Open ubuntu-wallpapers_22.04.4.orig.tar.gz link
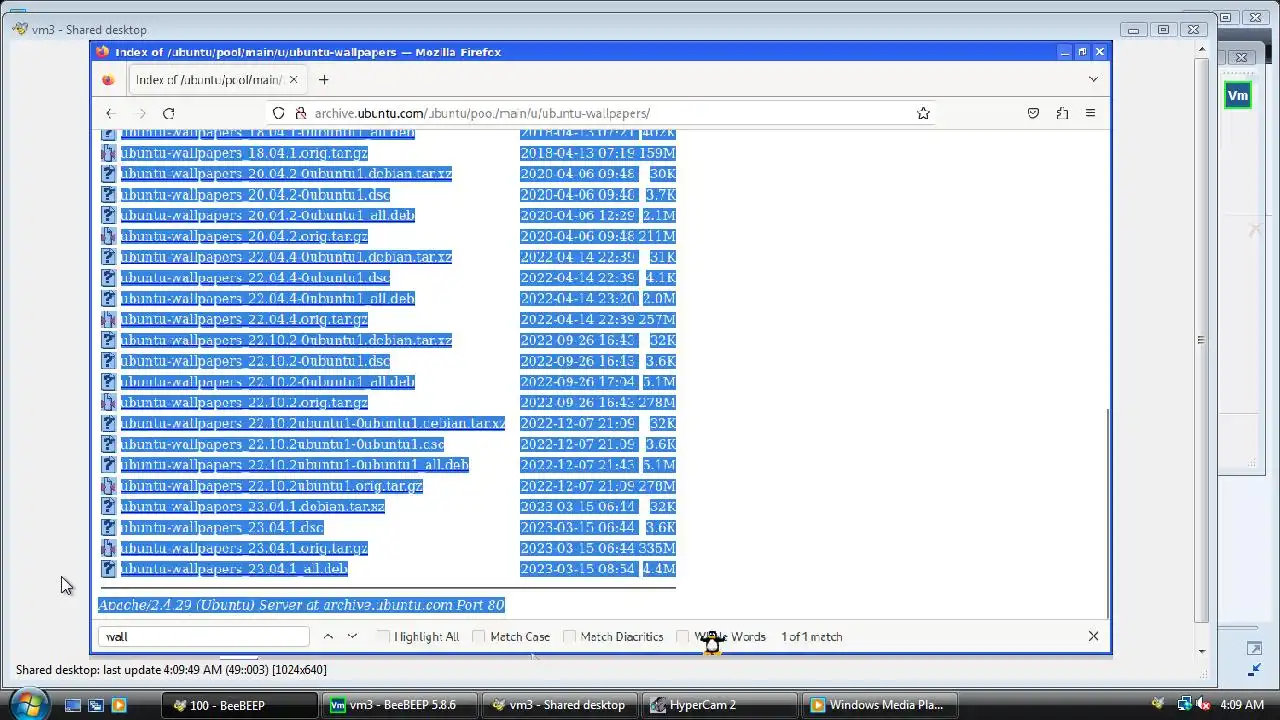Screen dimensions: 1280x720 pyautogui.click(x=244, y=319)
